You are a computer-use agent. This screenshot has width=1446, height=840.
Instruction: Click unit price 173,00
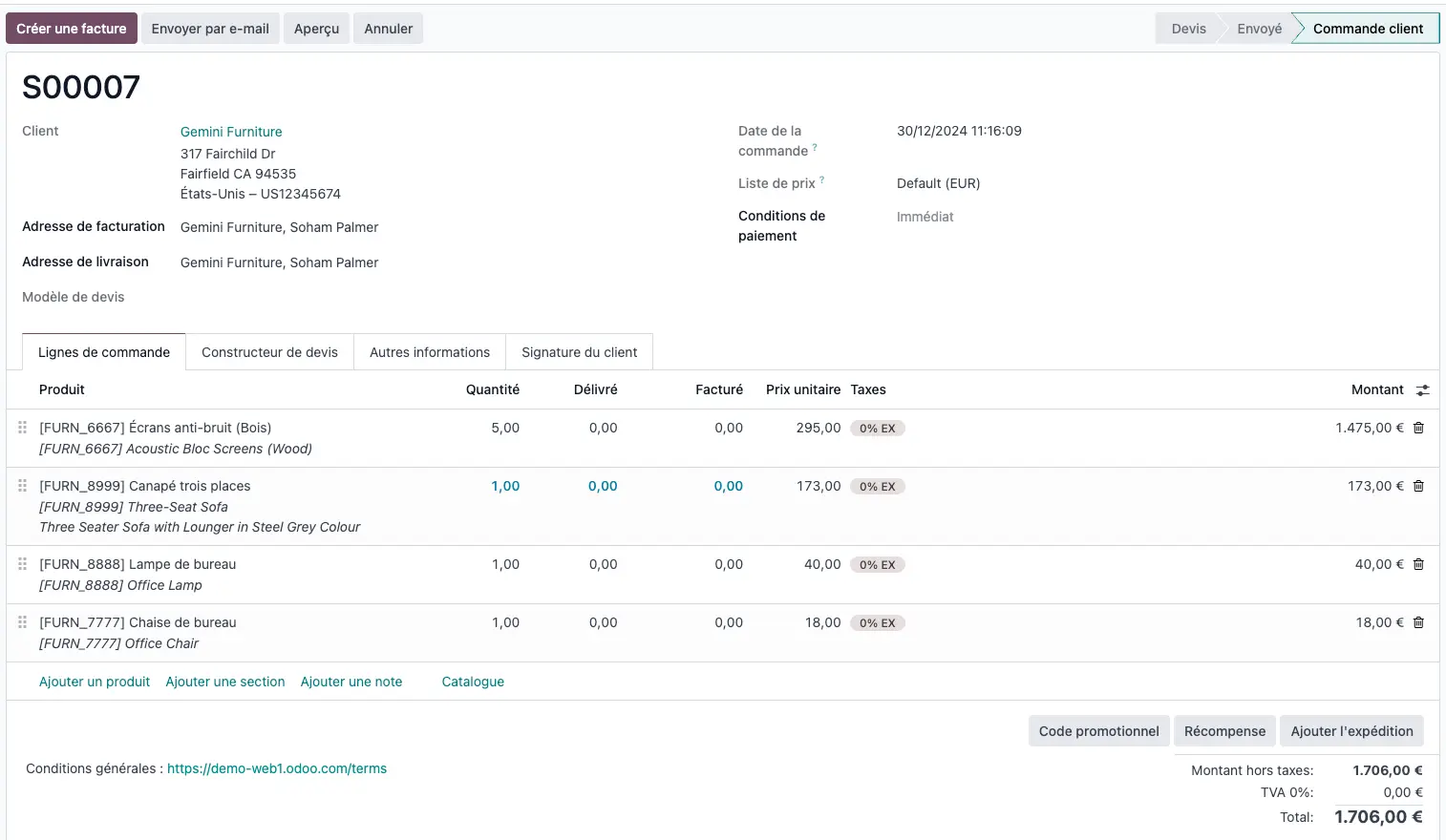coord(819,486)
